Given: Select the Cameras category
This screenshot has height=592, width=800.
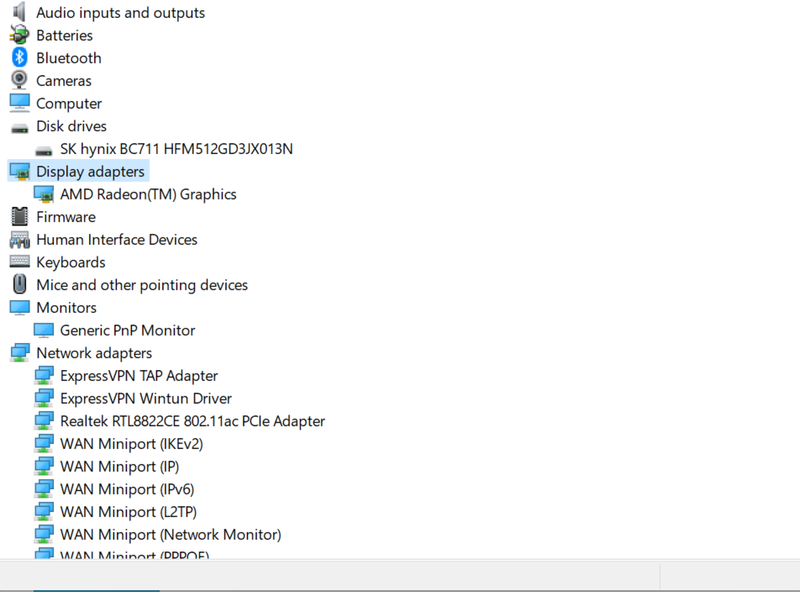Looking at the screenshot, I should (64, 81).
